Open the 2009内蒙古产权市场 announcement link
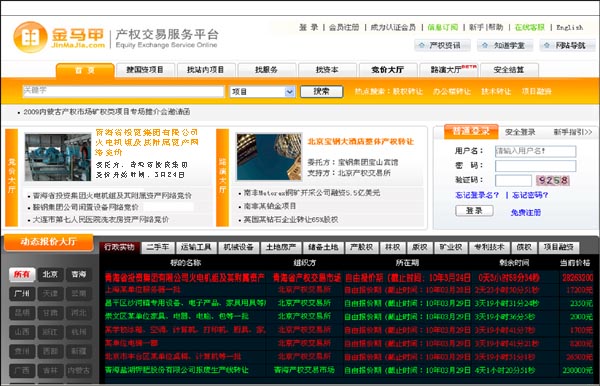Viewport: 600px width, 386px height. (x=106, y=112)
